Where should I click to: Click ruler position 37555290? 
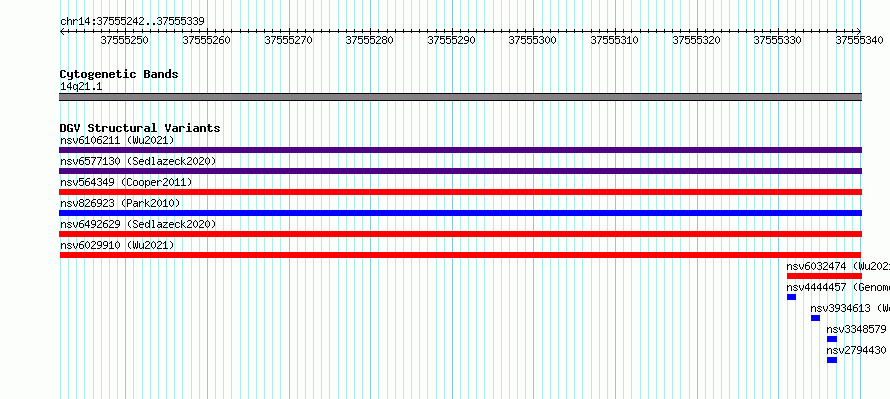[x=452, y=40]
